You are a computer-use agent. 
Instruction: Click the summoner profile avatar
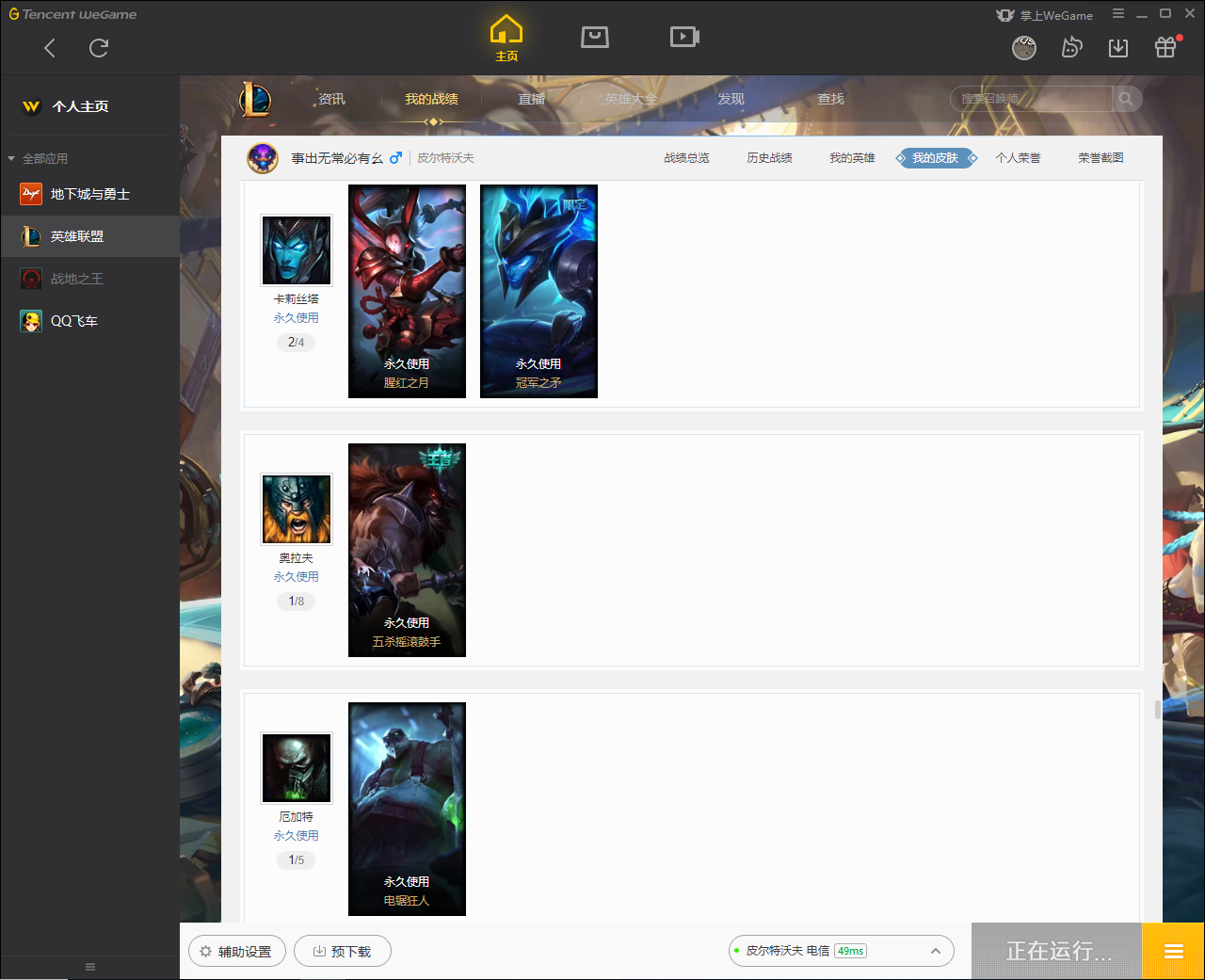point(263,158)
